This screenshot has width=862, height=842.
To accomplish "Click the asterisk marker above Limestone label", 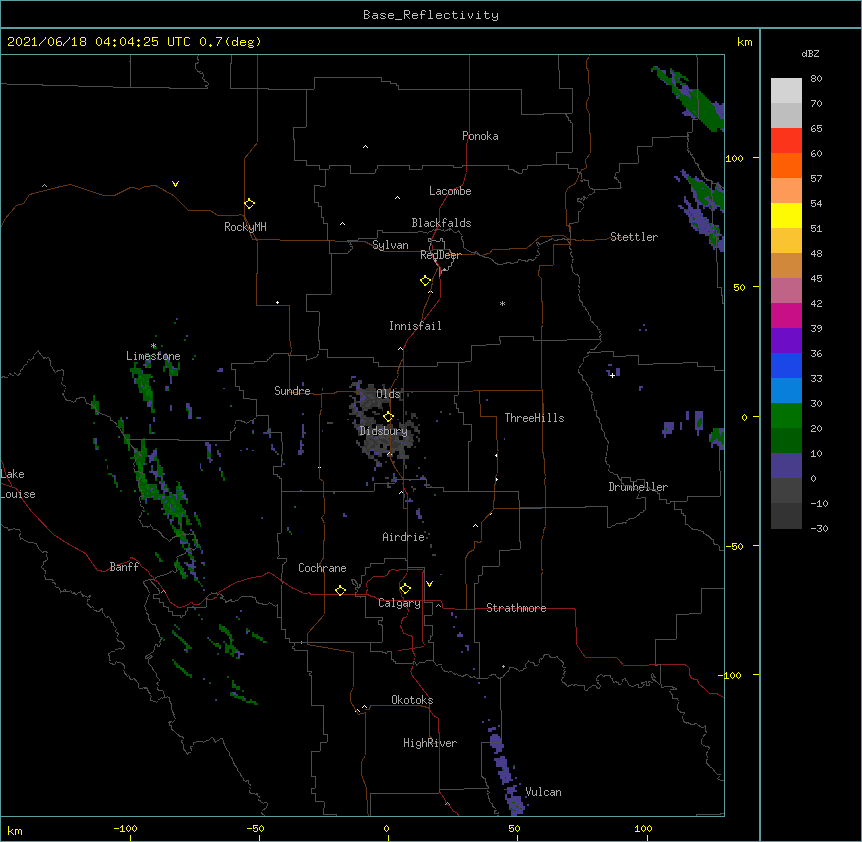I will click(x=153, y=346).
